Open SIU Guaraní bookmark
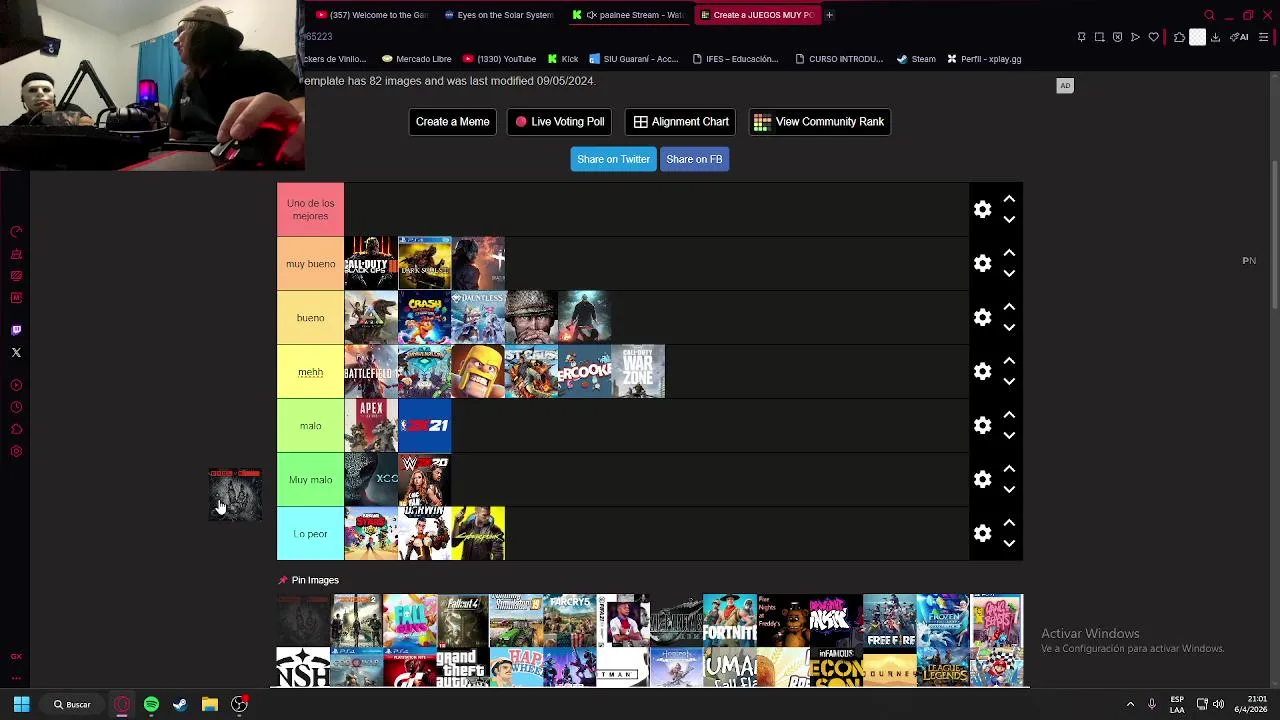This screenshot has width=1280, height=720. pyautogui.click(x=634, y=59)
